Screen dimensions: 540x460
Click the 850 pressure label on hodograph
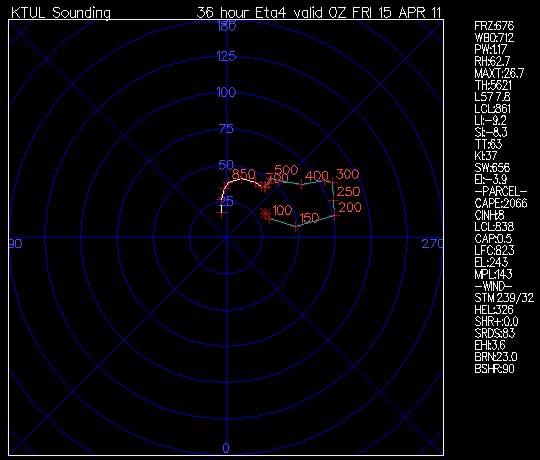(243, 174)
